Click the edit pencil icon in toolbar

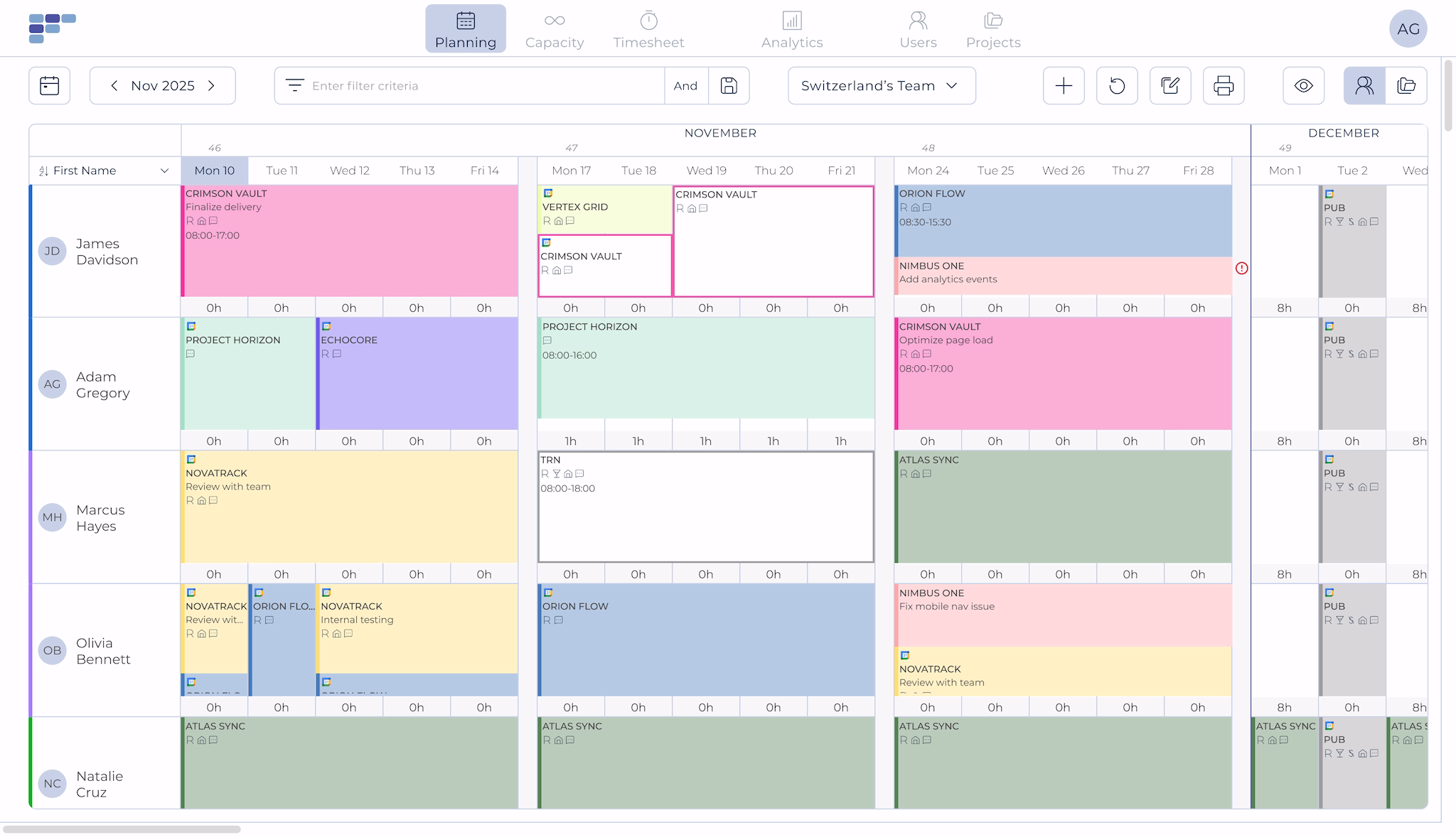pos(1170,86)
